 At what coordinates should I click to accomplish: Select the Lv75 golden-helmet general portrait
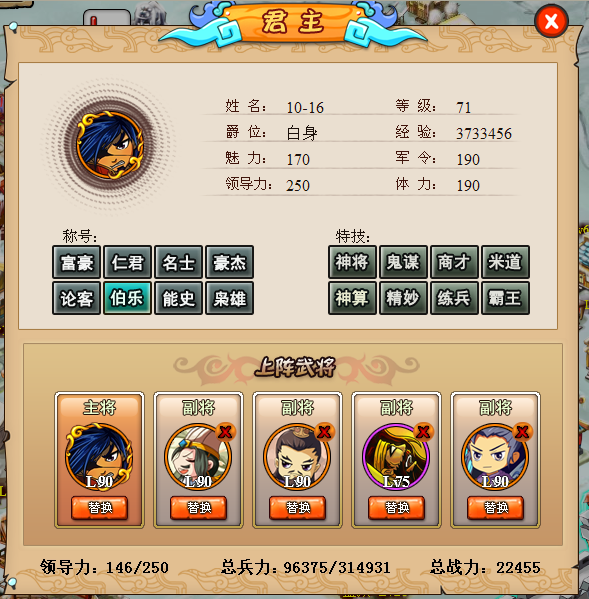(396, 457)
